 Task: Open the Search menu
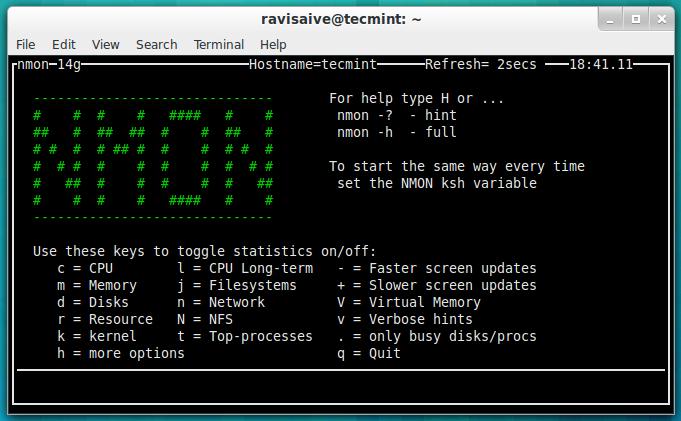(156, 44)
